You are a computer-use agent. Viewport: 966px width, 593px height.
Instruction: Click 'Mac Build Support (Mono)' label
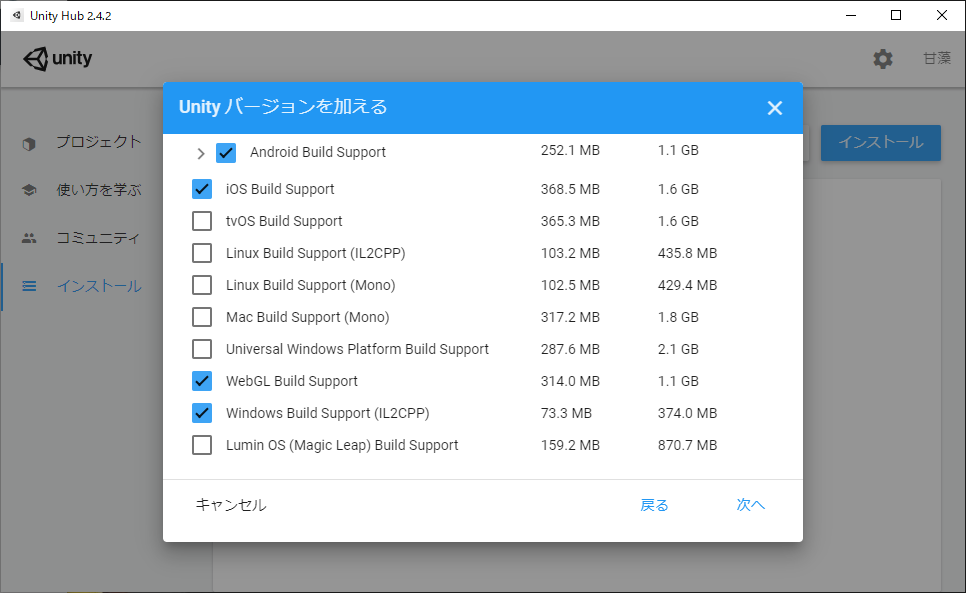pos(307,317)
